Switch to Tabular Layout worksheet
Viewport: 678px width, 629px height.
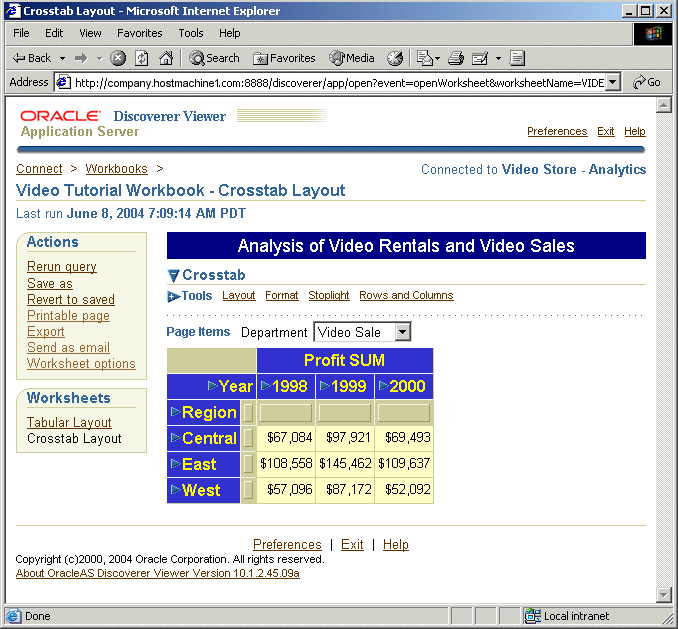(69, 422)
